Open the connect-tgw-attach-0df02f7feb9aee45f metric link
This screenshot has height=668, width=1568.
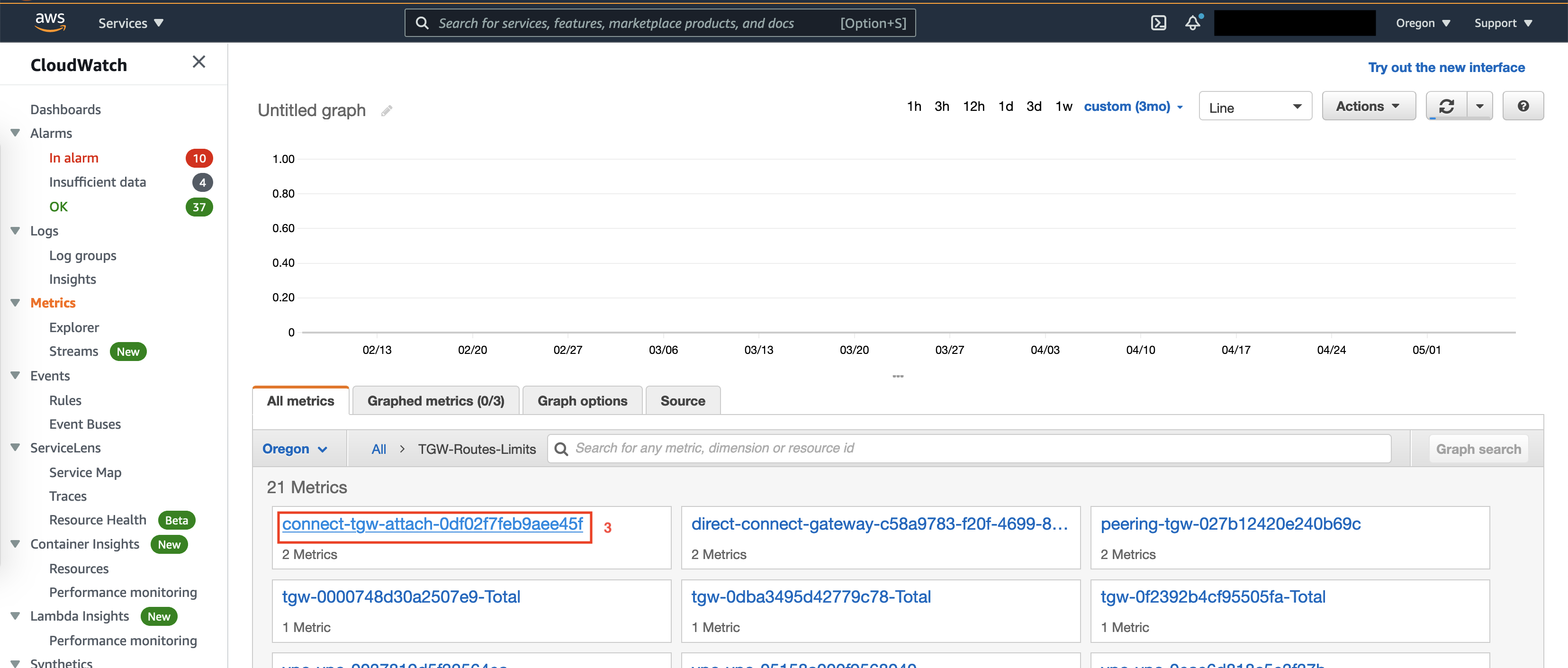click(432, 524)
